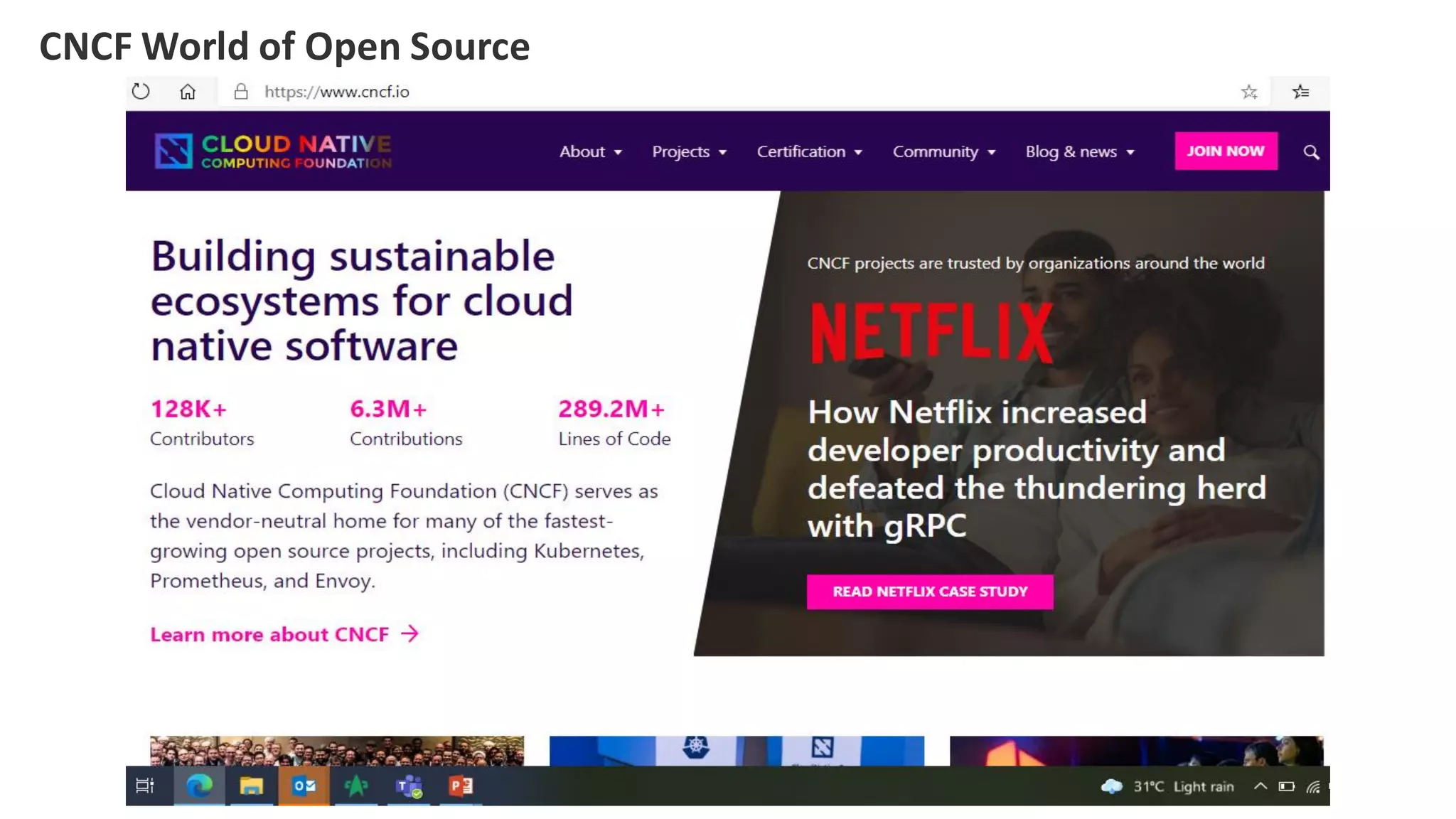Click the 31°C Light rain weather text

[x=1183, y=786]
